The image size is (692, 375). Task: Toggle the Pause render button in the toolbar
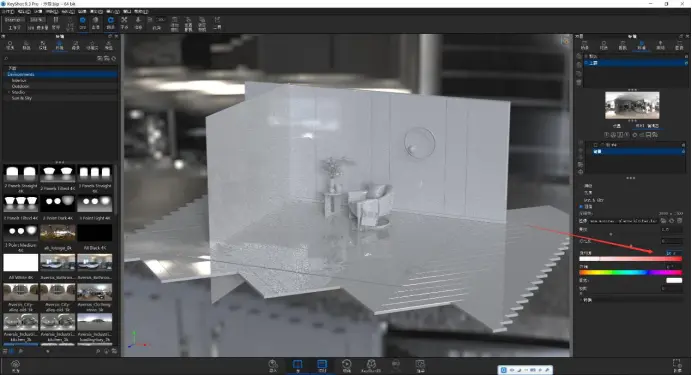tap(56, 22)
